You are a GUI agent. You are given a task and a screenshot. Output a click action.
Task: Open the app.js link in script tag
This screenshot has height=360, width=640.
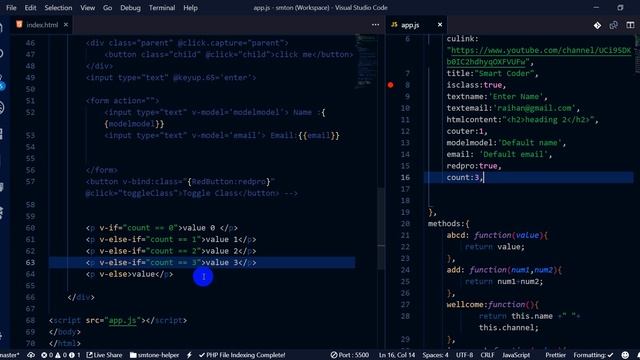click(x=122, y=320)
